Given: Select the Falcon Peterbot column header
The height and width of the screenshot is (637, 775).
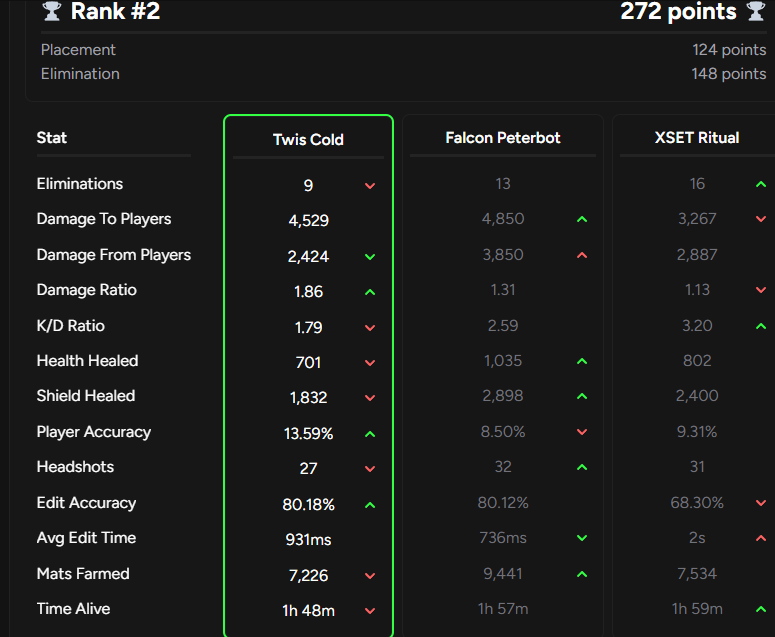Looking at the screenshot, I should click(503, 137).
